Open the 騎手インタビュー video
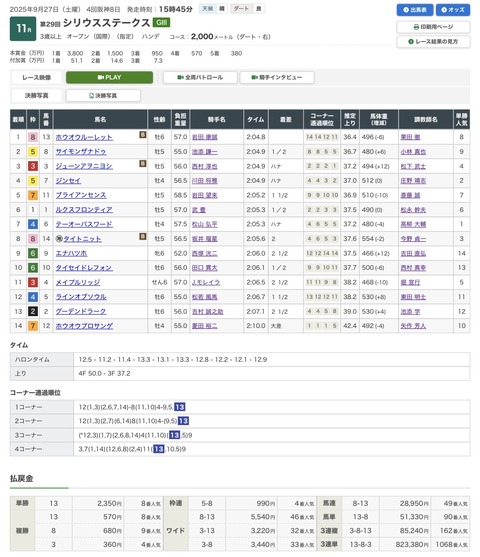 277,77
